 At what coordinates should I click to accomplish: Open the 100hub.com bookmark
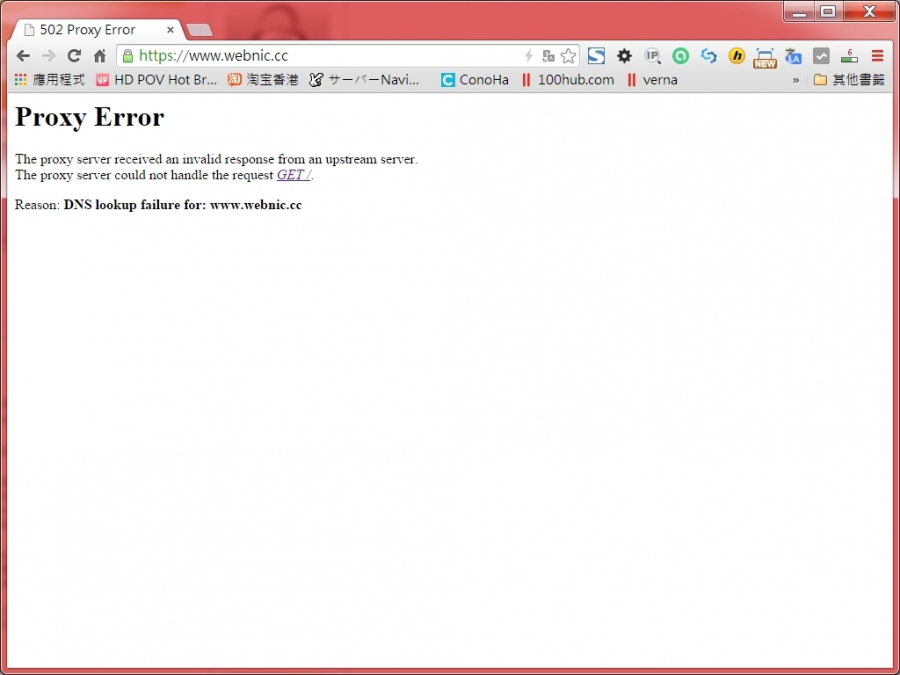tap(568, 80)
